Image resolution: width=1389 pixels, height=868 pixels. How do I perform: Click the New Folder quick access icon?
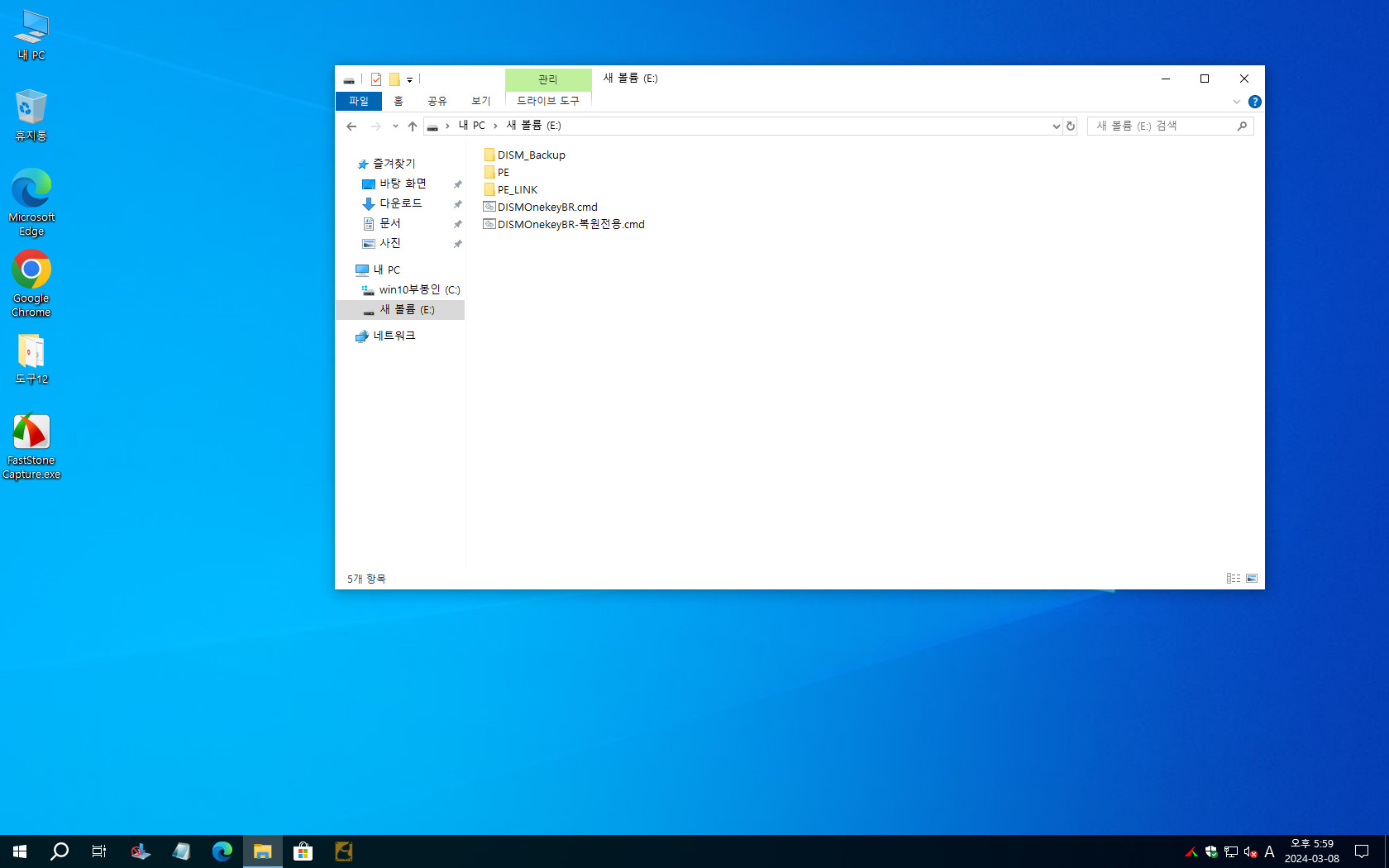click(394, 79)
